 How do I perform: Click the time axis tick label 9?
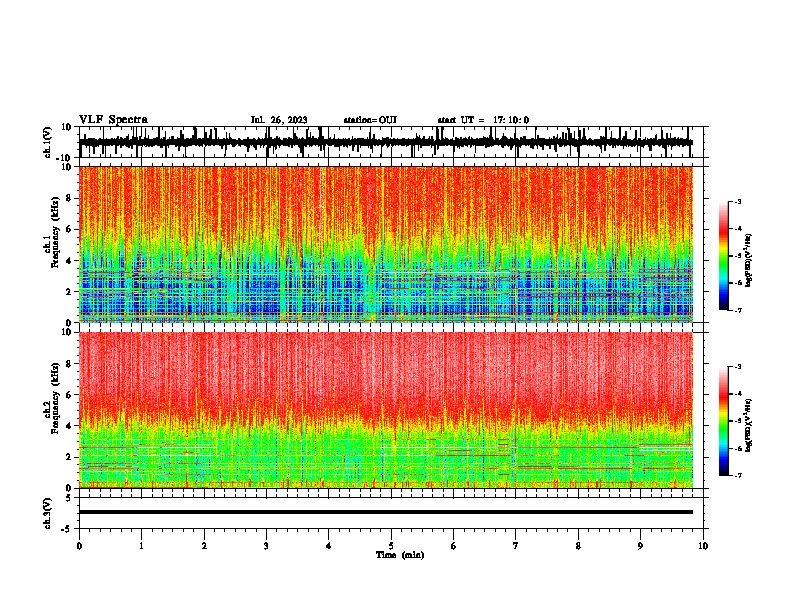click(640, 546)
